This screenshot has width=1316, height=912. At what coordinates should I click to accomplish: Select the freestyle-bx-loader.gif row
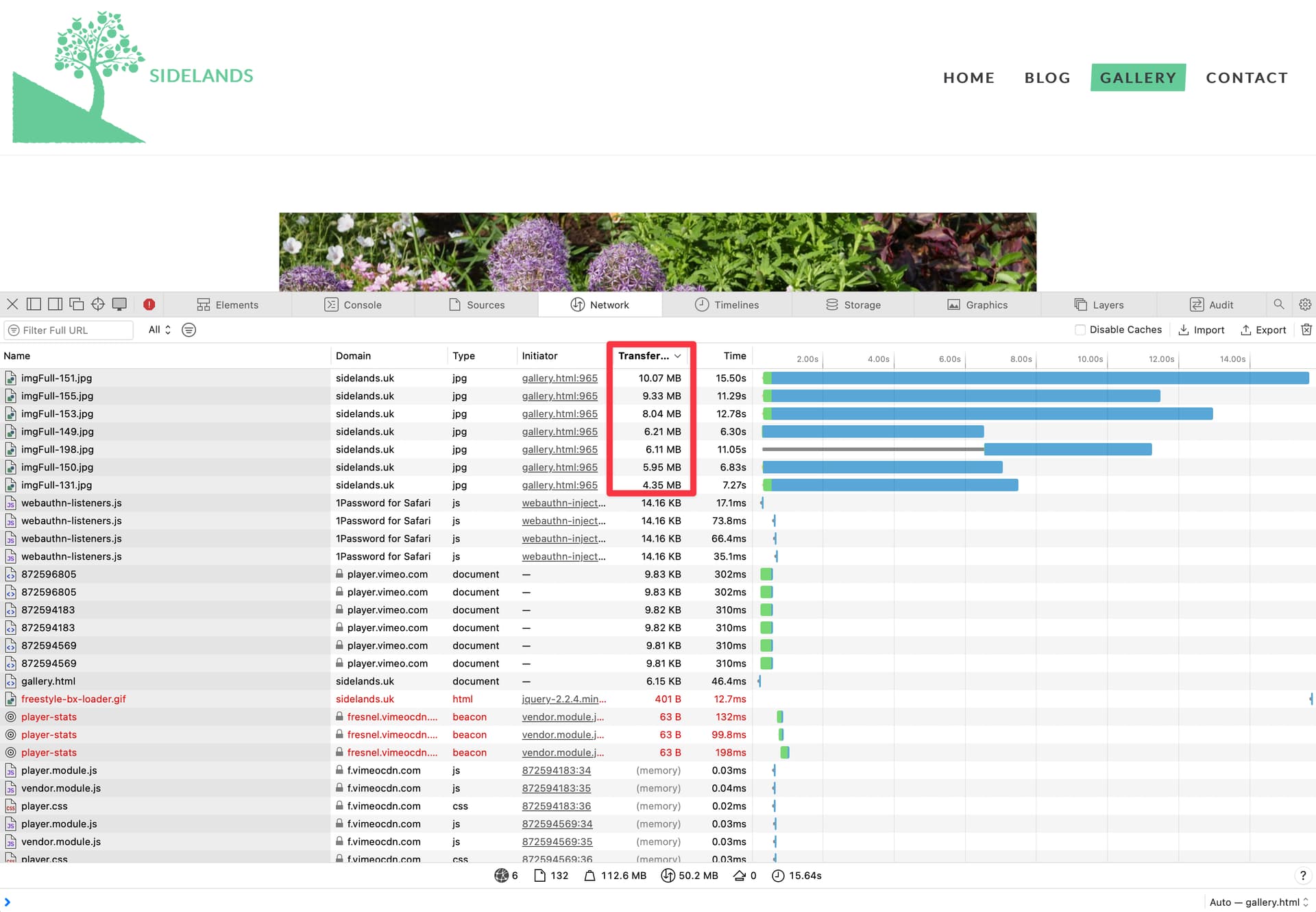[x=658, y=699]
